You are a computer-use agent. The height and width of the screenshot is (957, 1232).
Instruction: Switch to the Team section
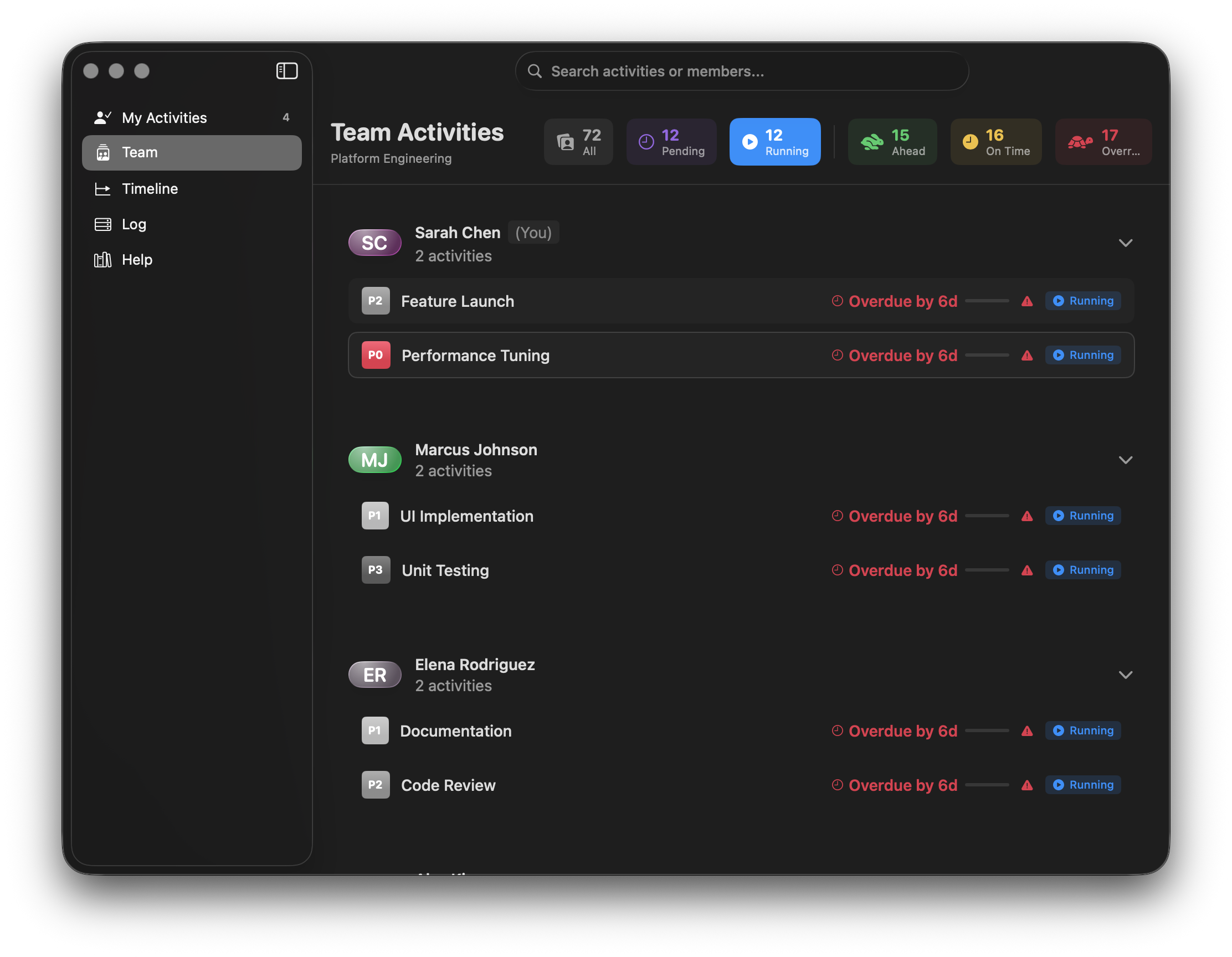(x=139, y=152)
